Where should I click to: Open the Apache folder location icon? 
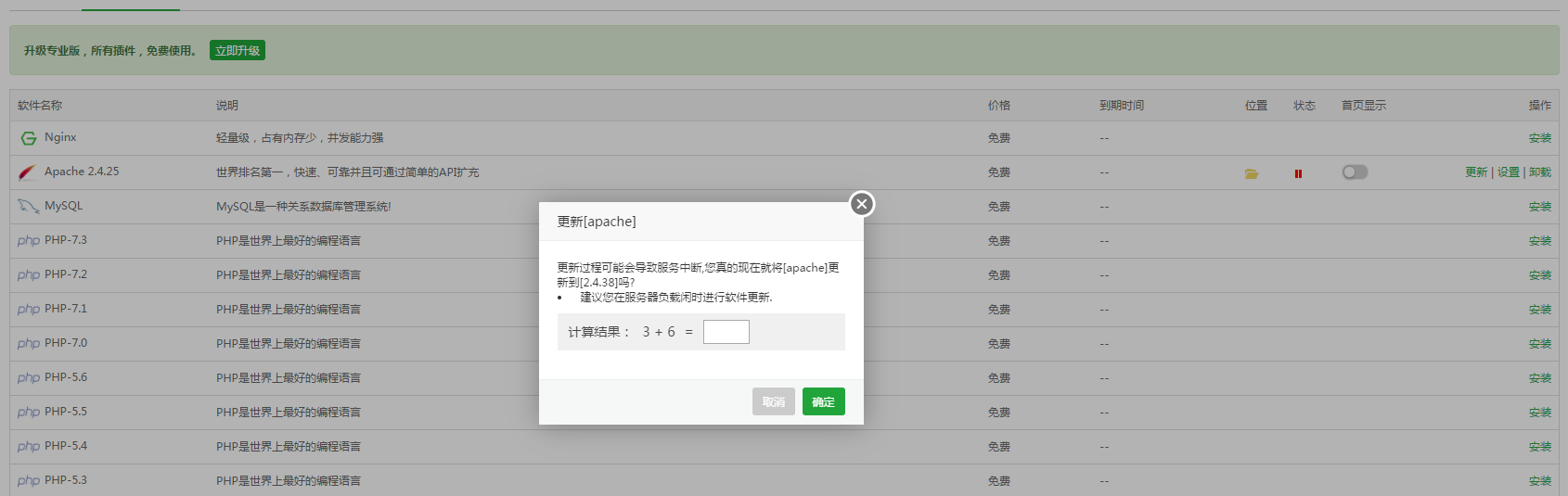1252,173
